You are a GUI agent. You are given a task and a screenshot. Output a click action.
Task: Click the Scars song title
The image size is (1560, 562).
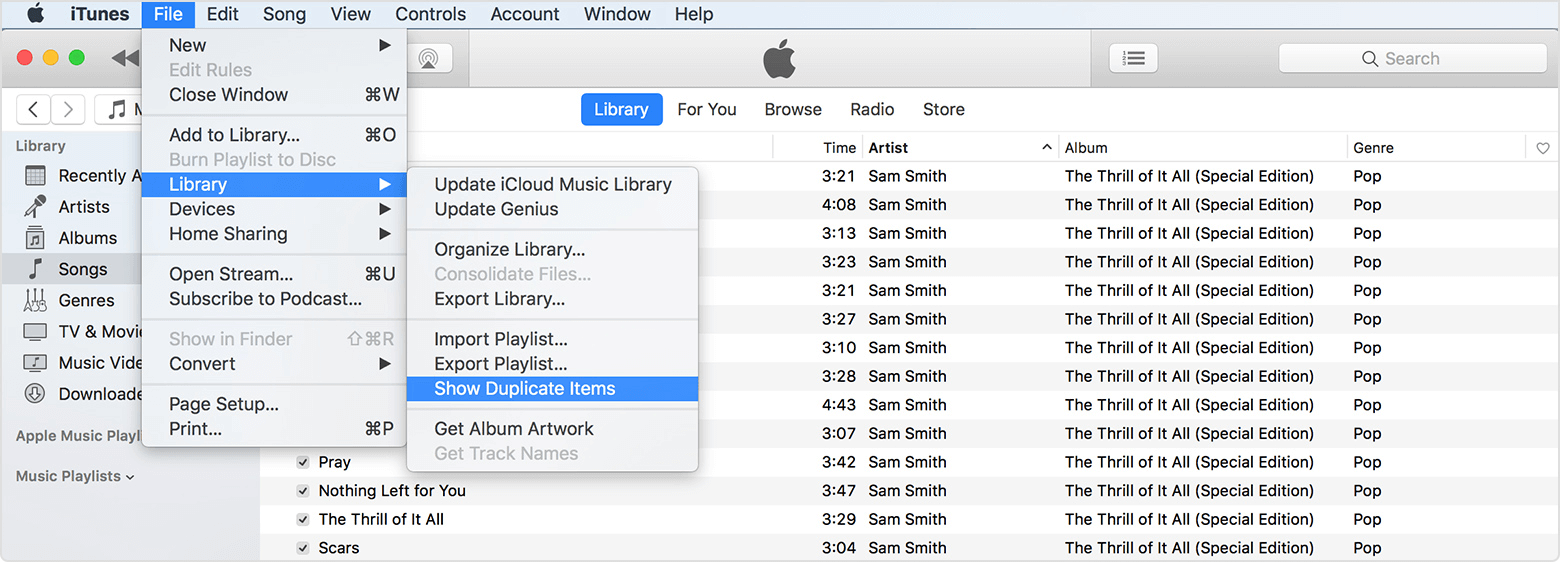tap(338, 548)
